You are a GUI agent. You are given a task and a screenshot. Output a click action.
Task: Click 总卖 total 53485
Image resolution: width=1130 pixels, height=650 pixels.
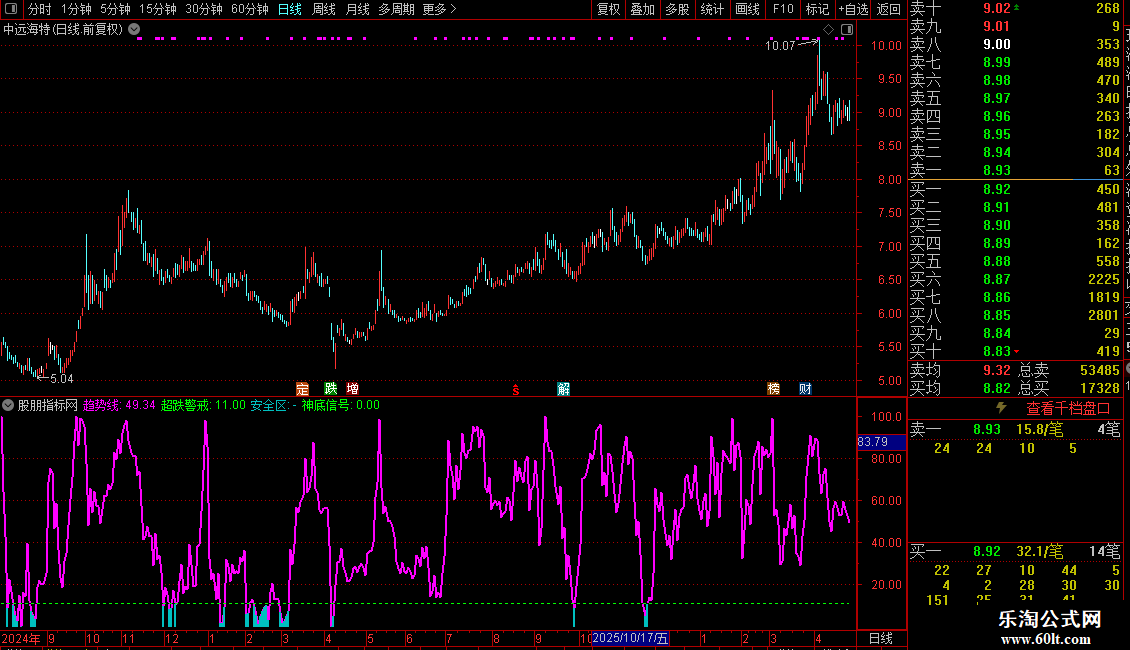(1100, 370)
